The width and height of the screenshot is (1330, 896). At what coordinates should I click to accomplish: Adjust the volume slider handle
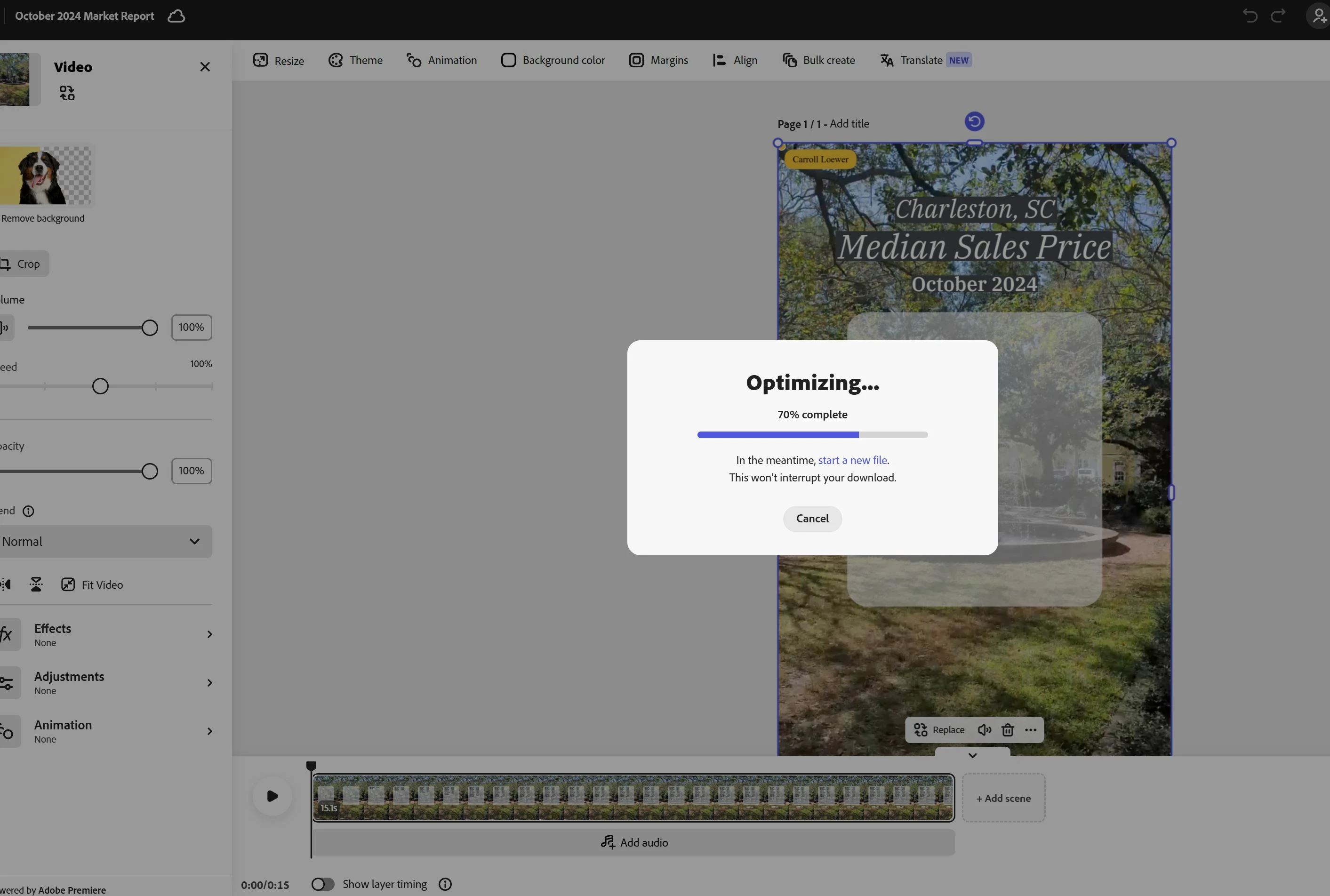tap(150, 328)
